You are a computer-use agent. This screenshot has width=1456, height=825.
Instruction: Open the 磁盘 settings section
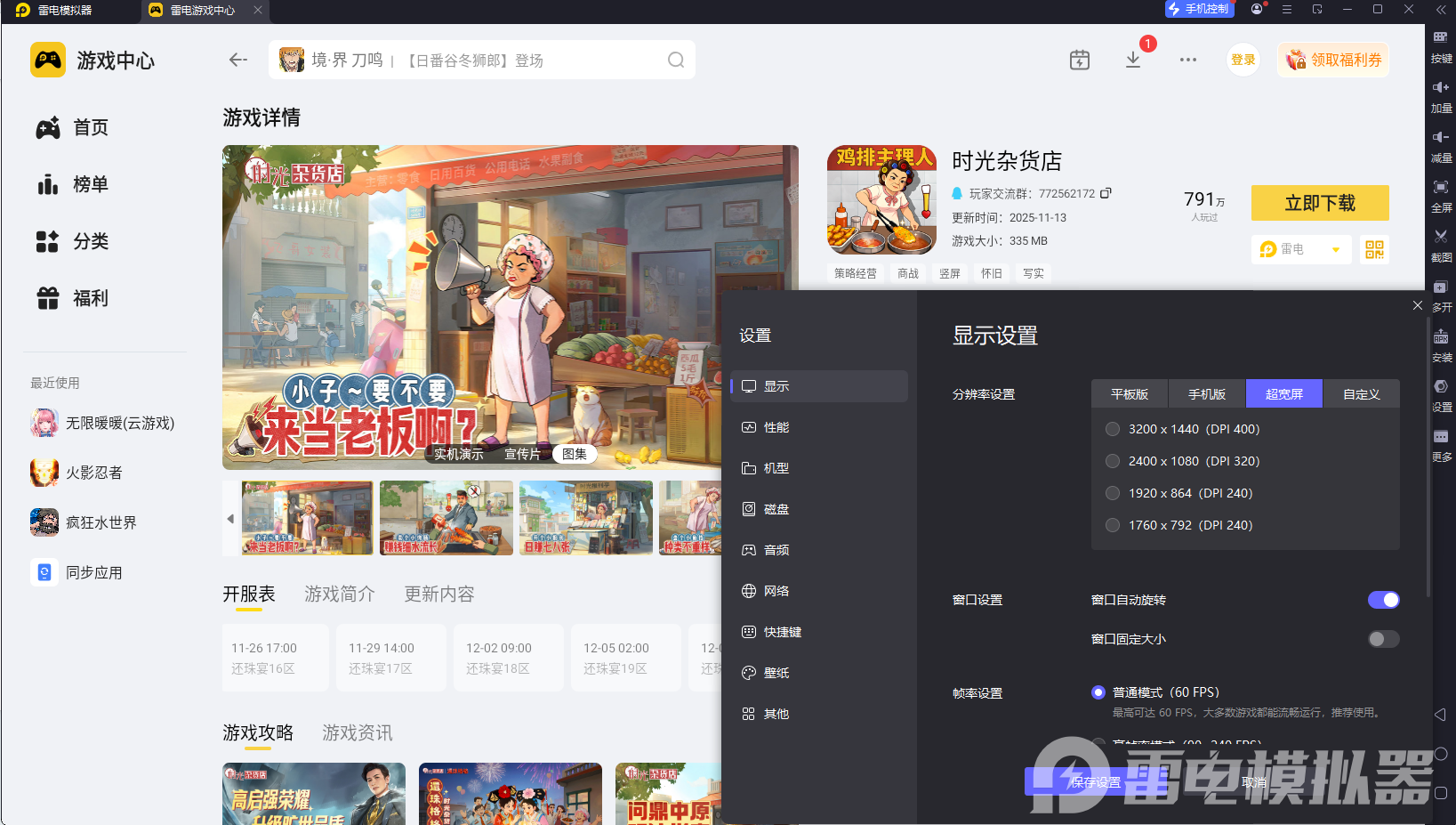(819, 509)
